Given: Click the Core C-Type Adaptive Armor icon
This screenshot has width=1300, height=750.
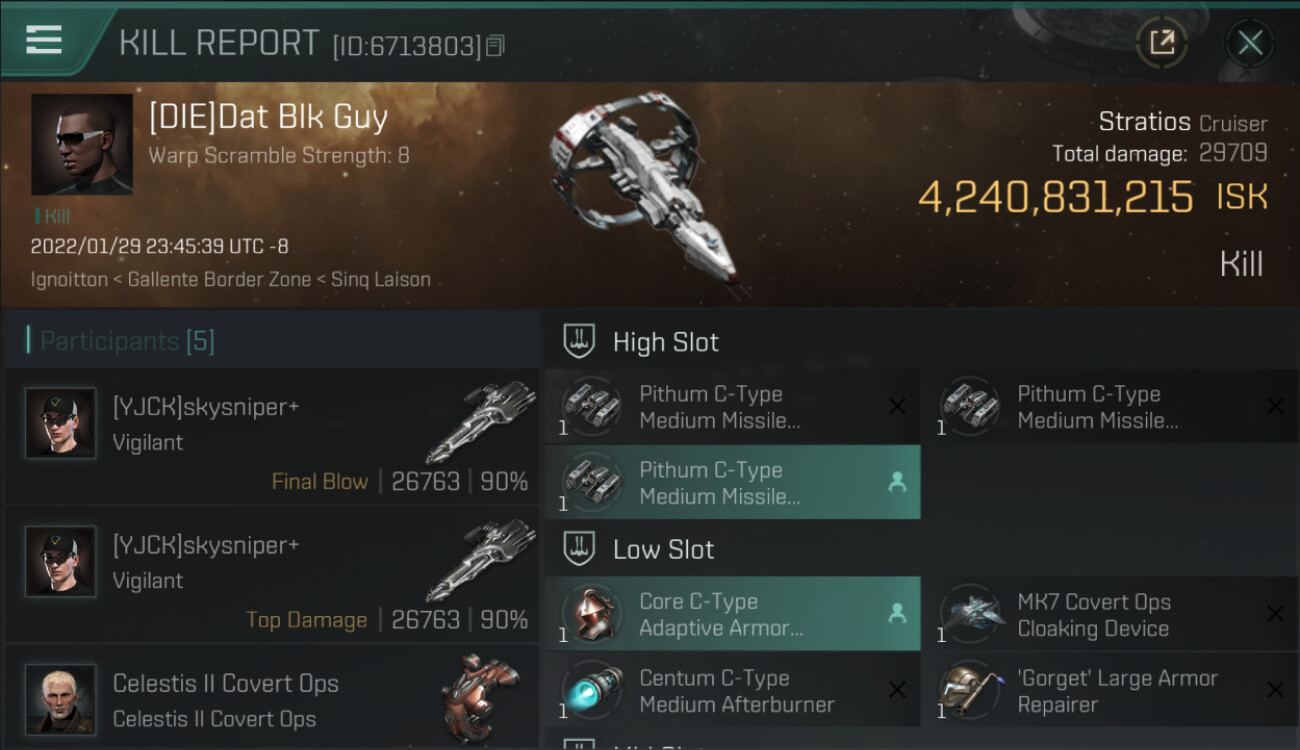Looking at the screenshot, I should click(x=592, y=614).
